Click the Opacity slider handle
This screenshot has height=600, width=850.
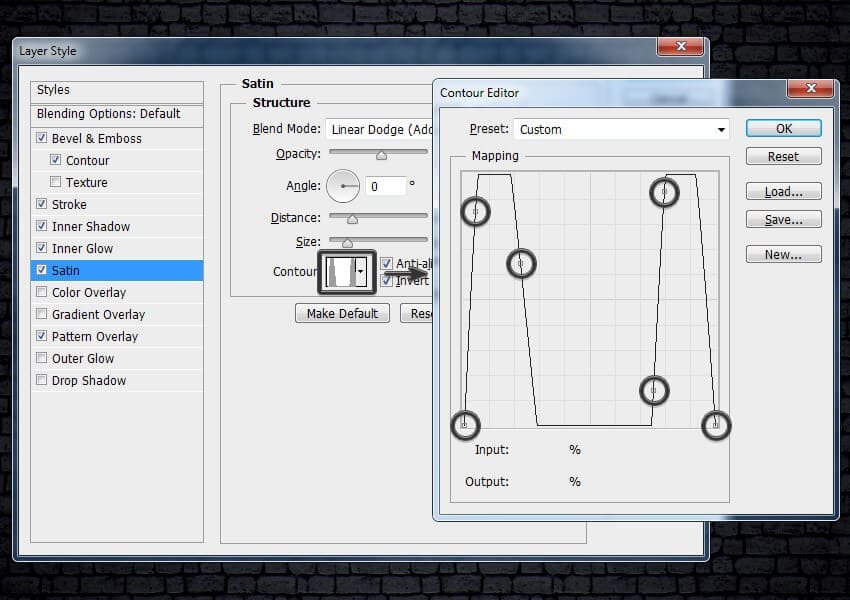[x=381, y=155]
